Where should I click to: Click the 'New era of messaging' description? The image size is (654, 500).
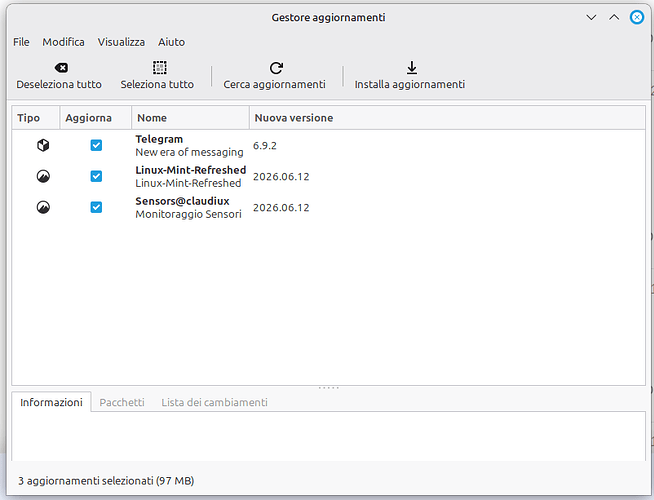[189, 152]
